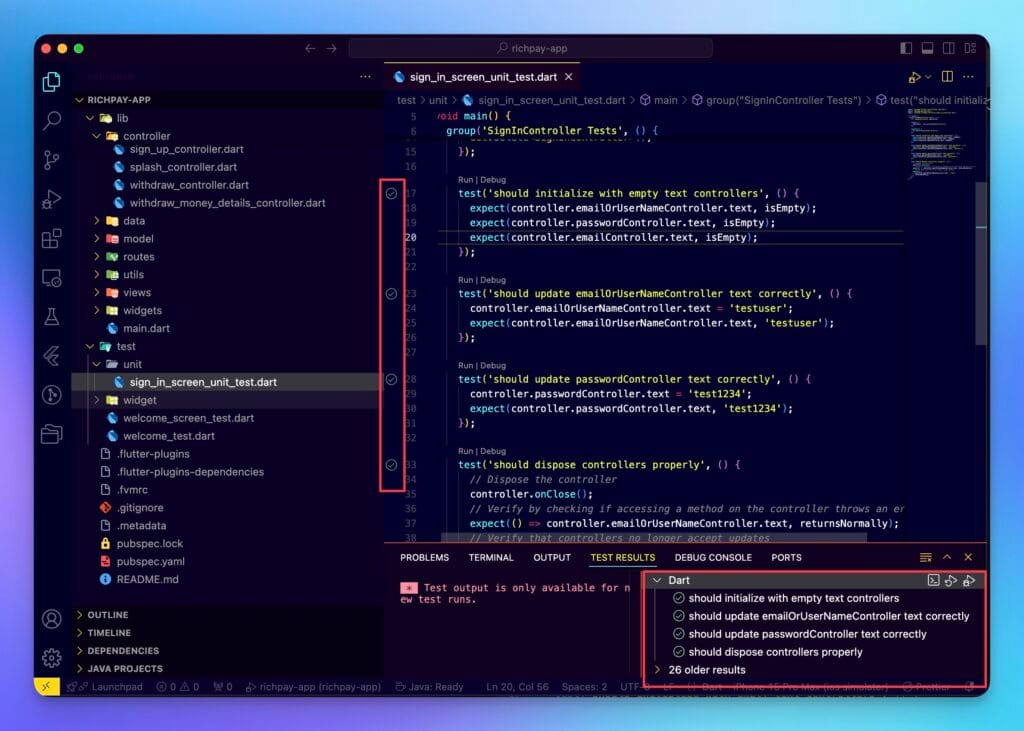Viewport: 1024px width, 731px height.
Task: Open the run button dropdown arrow
Action: click(928, 77)
